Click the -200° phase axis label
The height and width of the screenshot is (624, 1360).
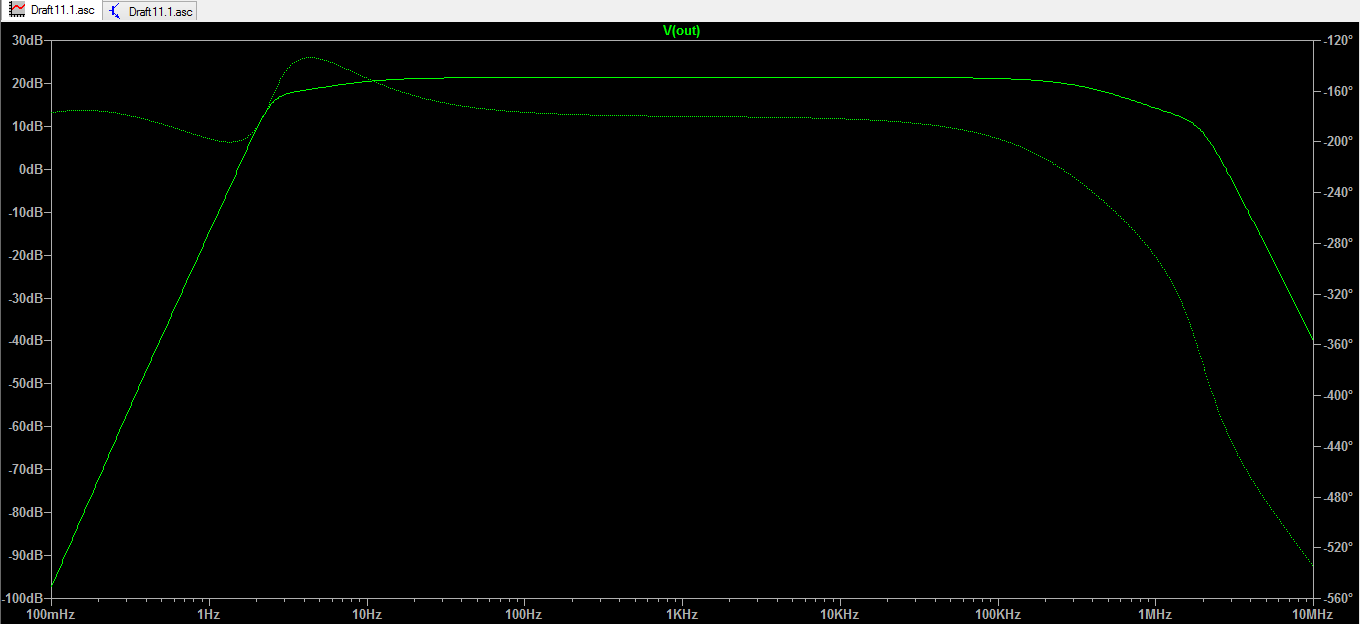[1337, 142]
